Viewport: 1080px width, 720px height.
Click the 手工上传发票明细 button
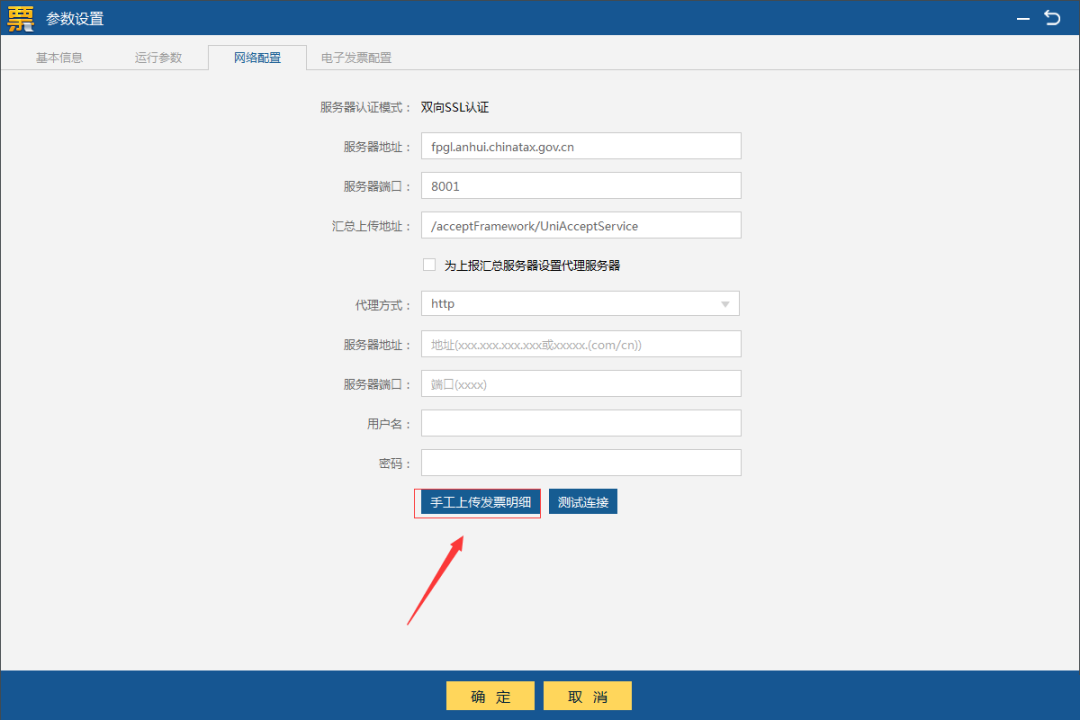point(480,502)
